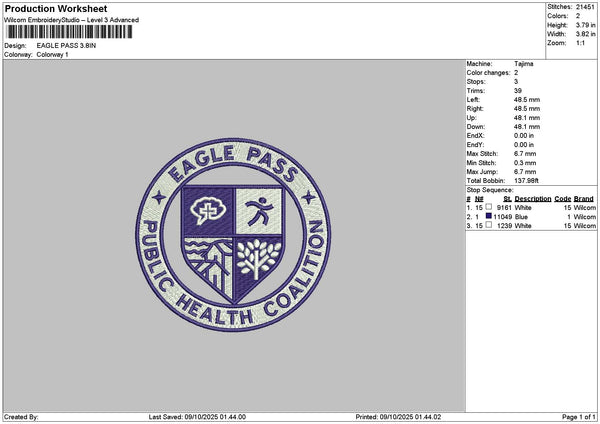
Task: Click the medical cross speech bubble emblem
Action: (208, 210)
